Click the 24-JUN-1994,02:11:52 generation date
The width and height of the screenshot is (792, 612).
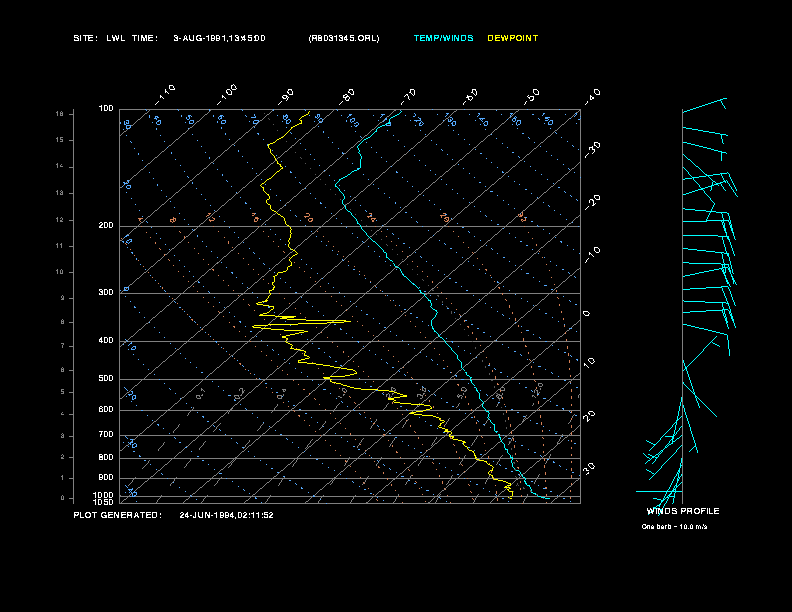(x=226, y=515)
